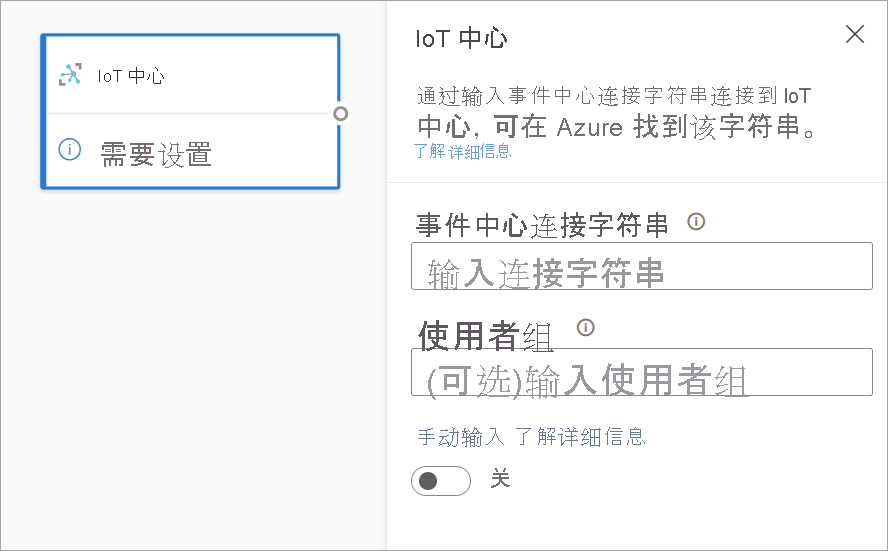Click the info icon beside 需要设置

click(x=69, y=150)
